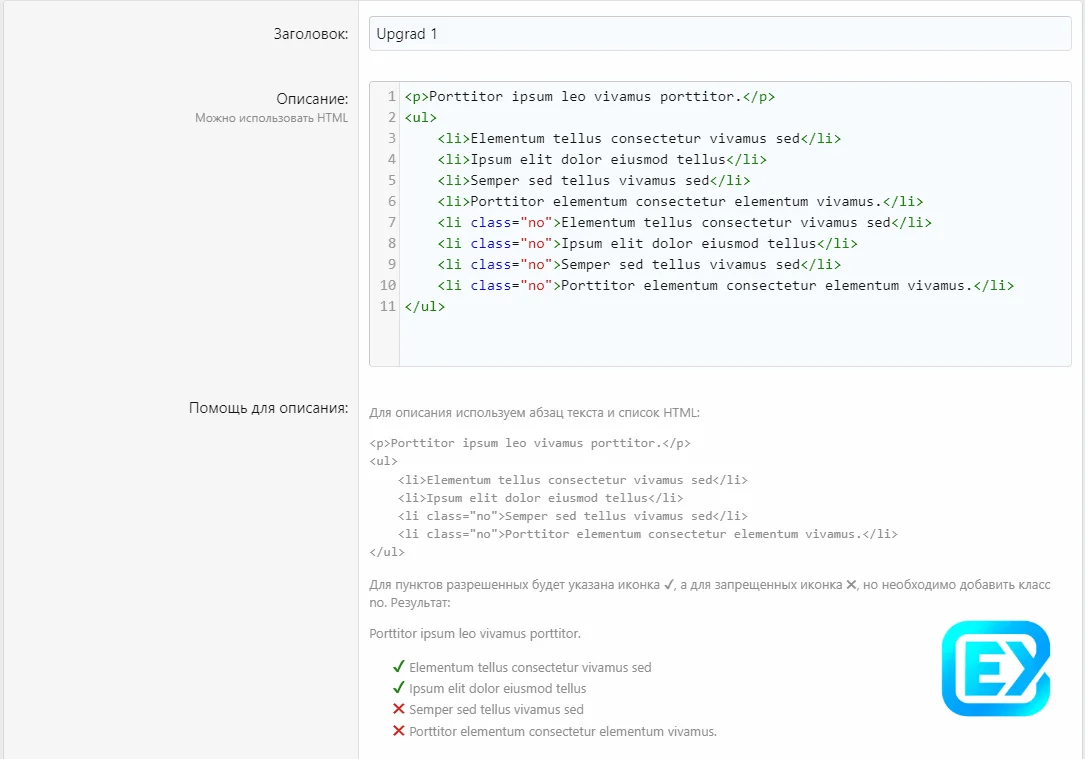Click red cross beside Semper sed tellus
This screenshot has width=1085, height=759.
[398, 709]
